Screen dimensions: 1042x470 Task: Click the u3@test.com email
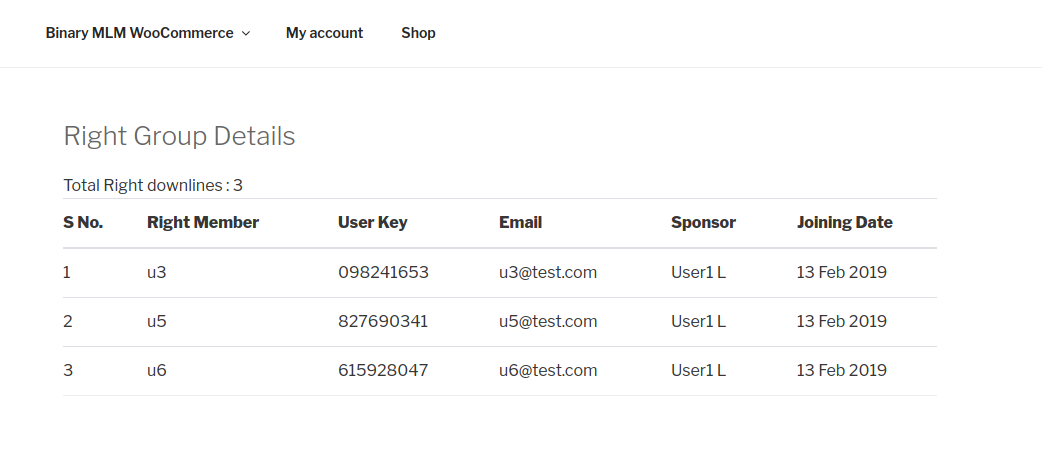pyautogui.click(x=548, y=273)
